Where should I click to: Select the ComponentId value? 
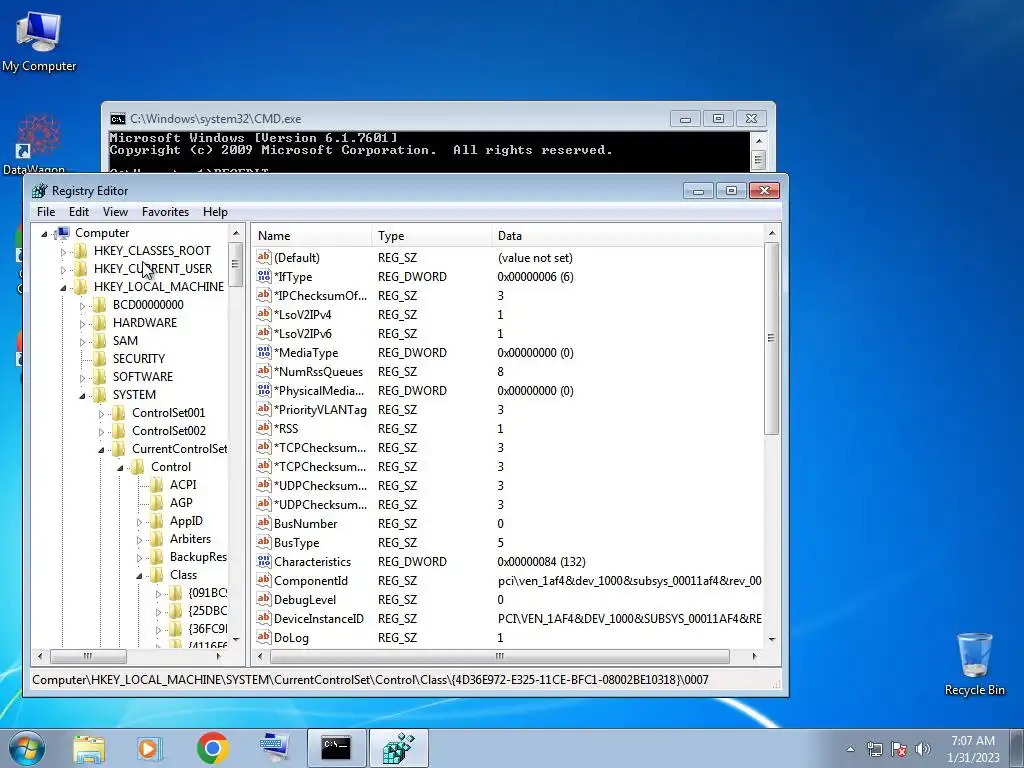pyautogui.click(x=311, y=581)
